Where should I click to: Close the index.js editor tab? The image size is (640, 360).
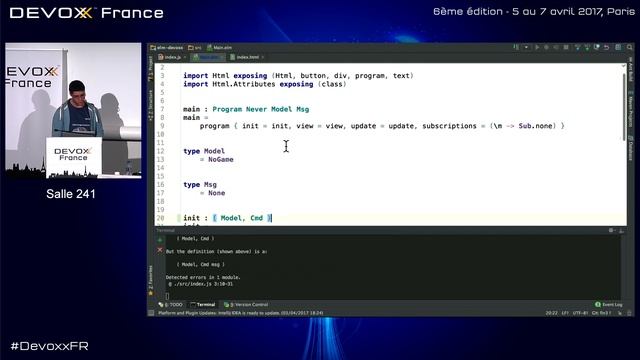184,57
